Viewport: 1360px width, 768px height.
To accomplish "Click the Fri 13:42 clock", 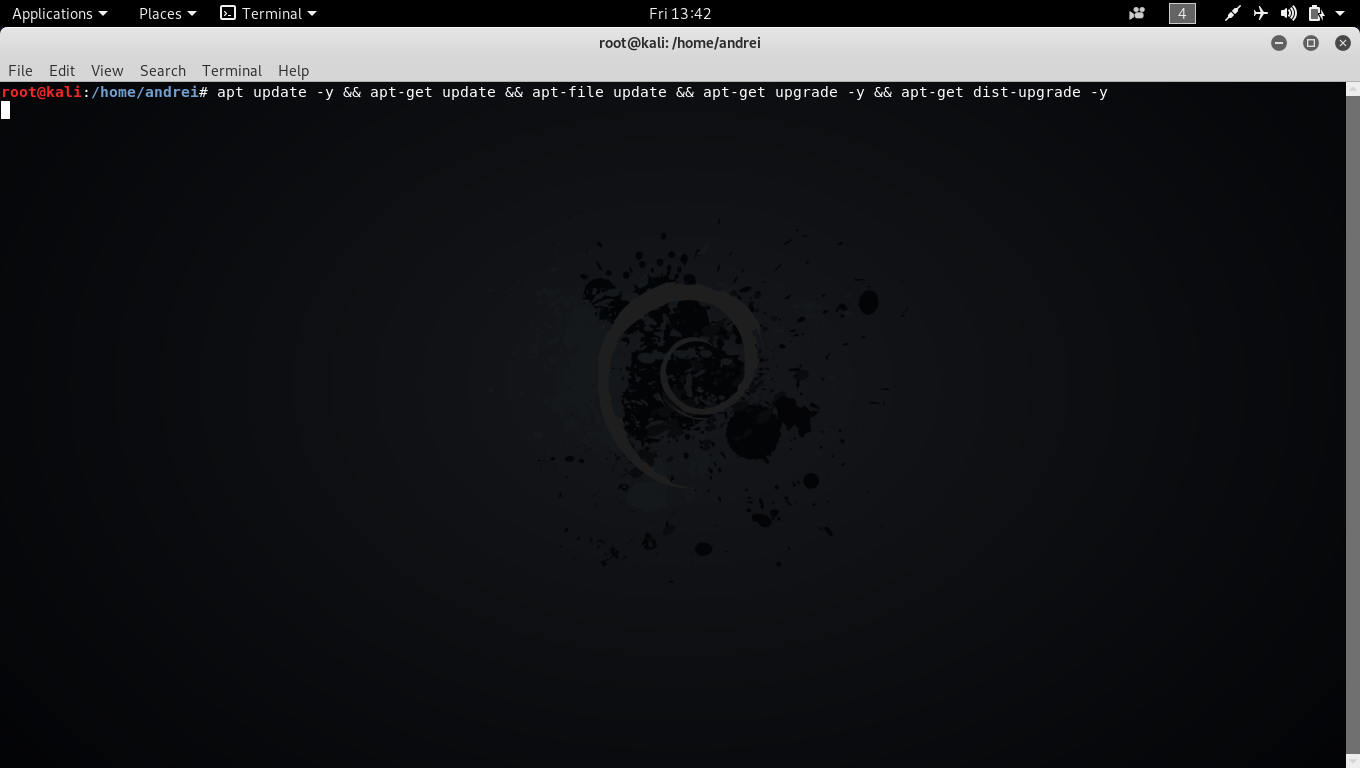I will [x=679, y=14].
